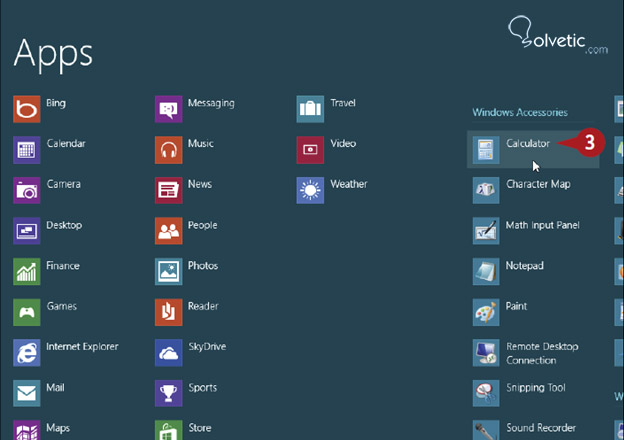Viewport: 624px width, 440px height.
Task: Select the Finance label
Action: point(63,266)
